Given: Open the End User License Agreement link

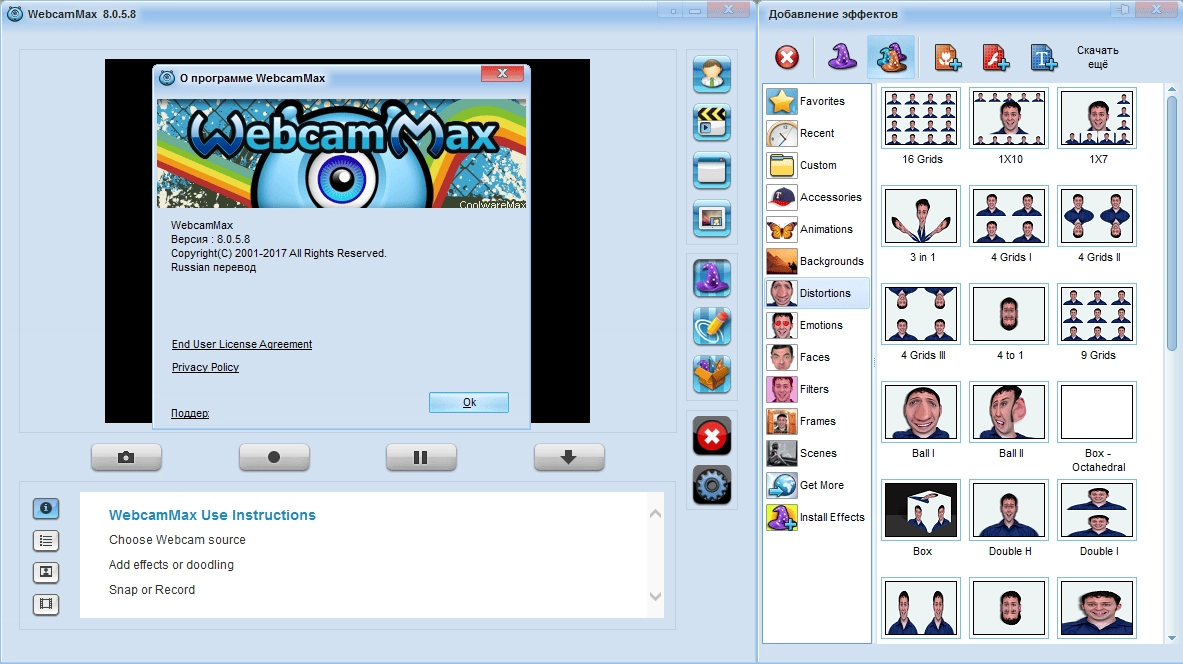Looking at the screenshot, I should pos(241,344).
